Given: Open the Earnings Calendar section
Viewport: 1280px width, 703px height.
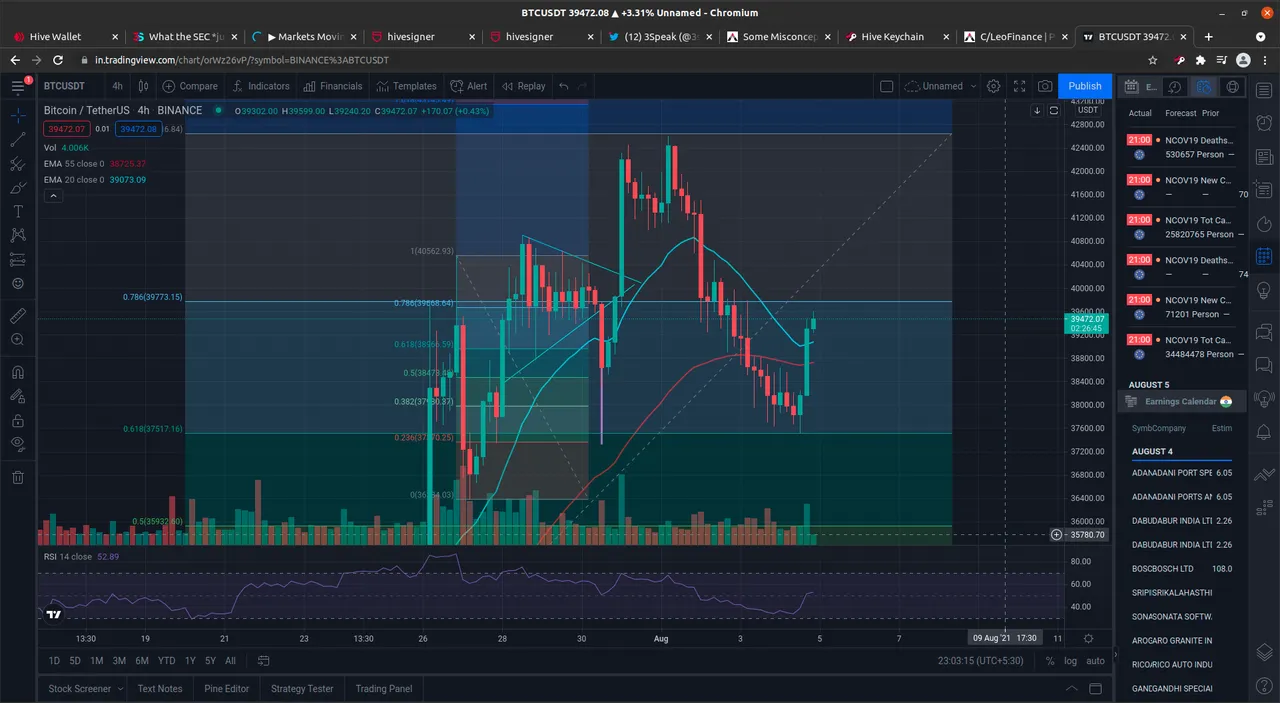Looking at the screenshot, I should [x=1181, y=401].
